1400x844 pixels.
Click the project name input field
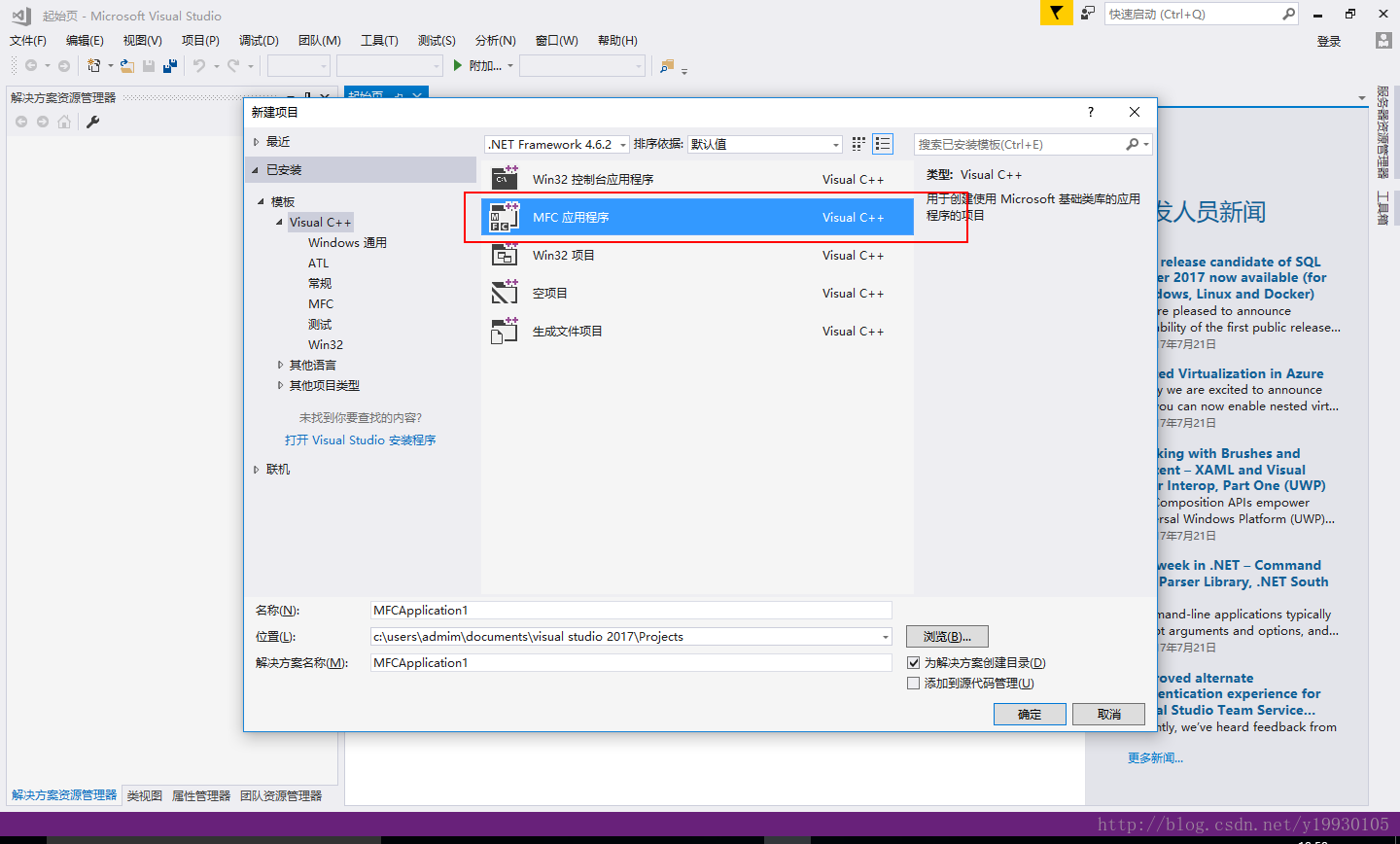tap(631, 611)
